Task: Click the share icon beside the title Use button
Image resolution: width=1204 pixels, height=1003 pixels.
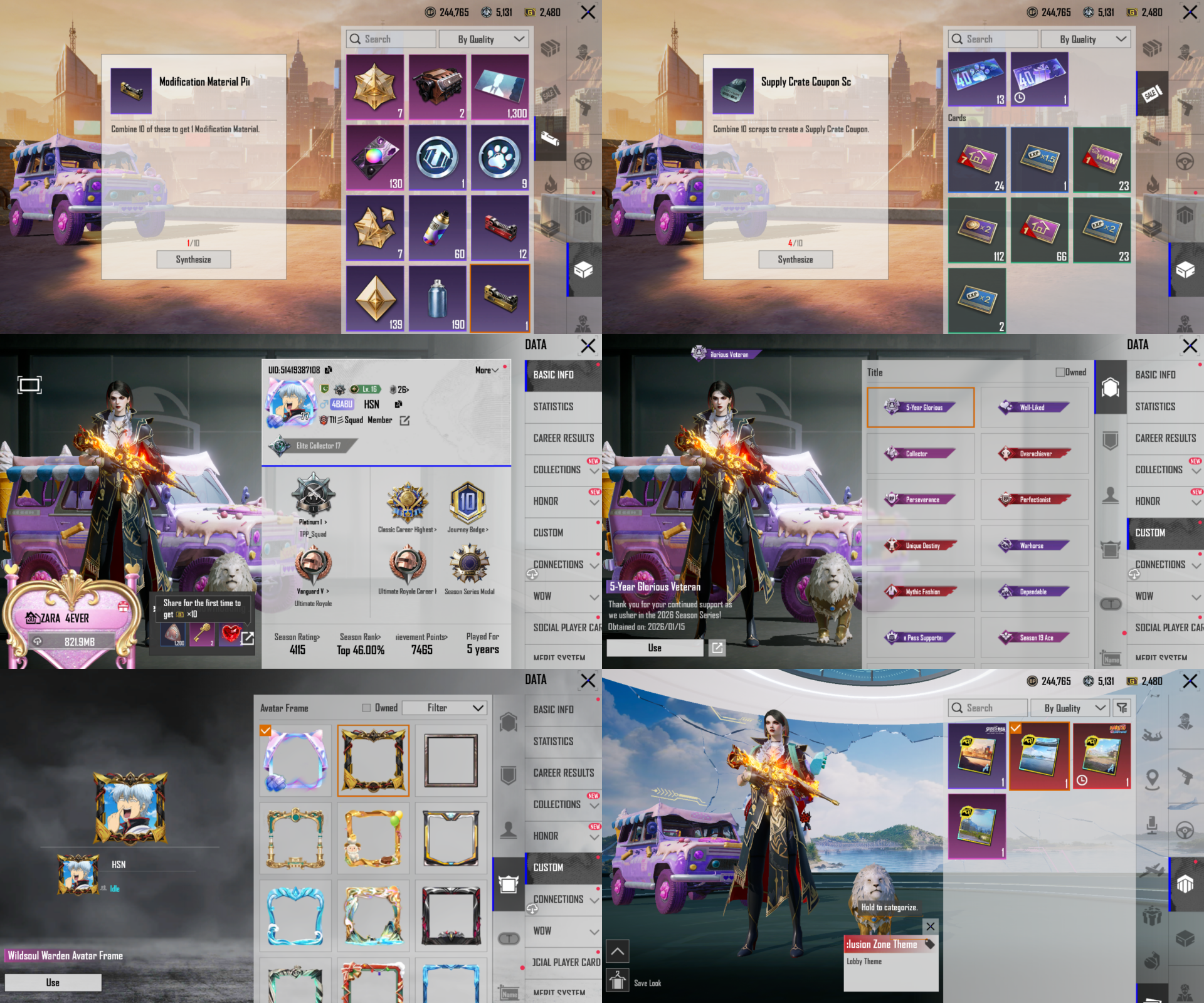Action: click(717, 648)
